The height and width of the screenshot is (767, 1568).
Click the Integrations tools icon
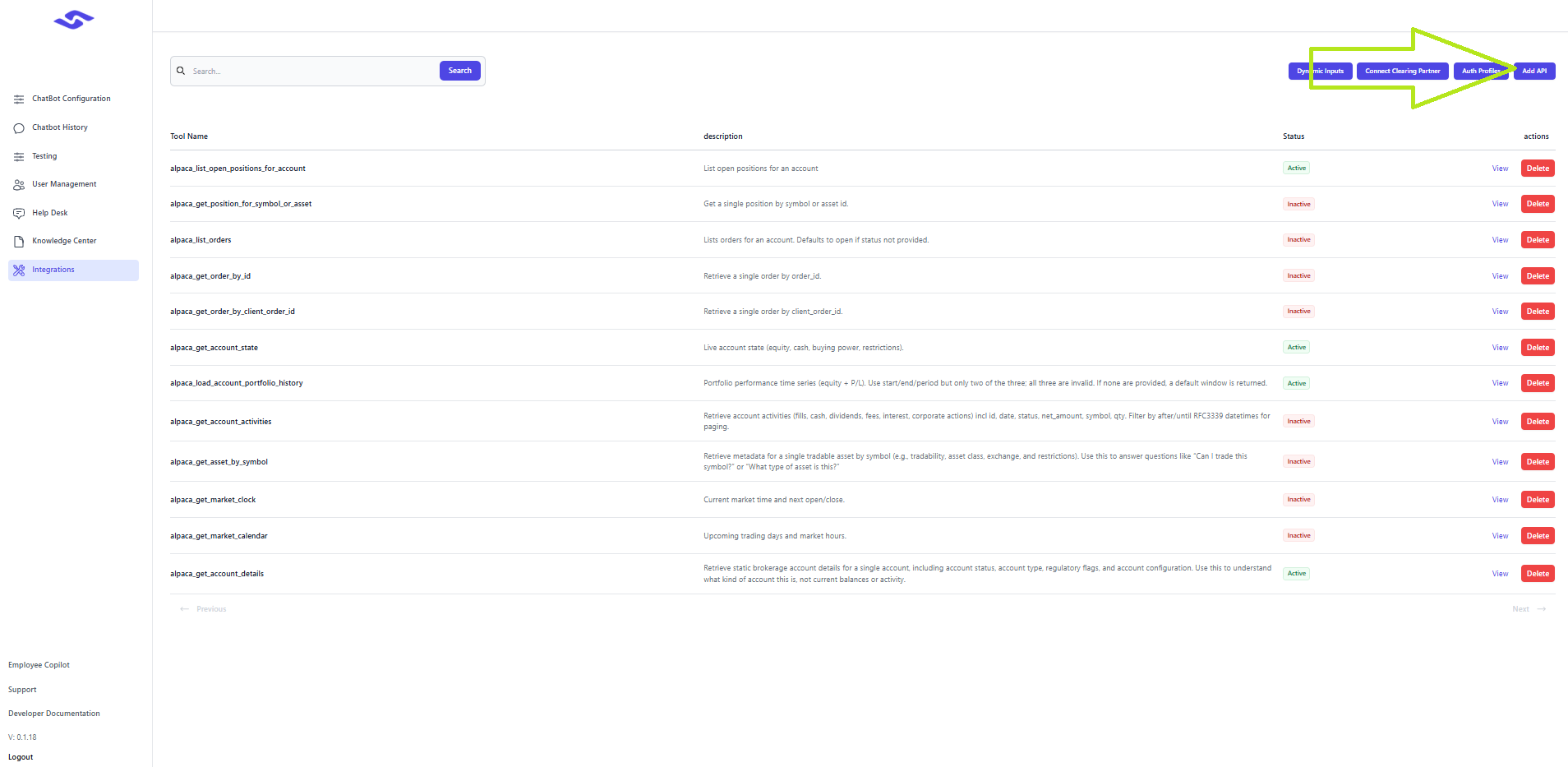pyautogui.click(x=19, y=270)
